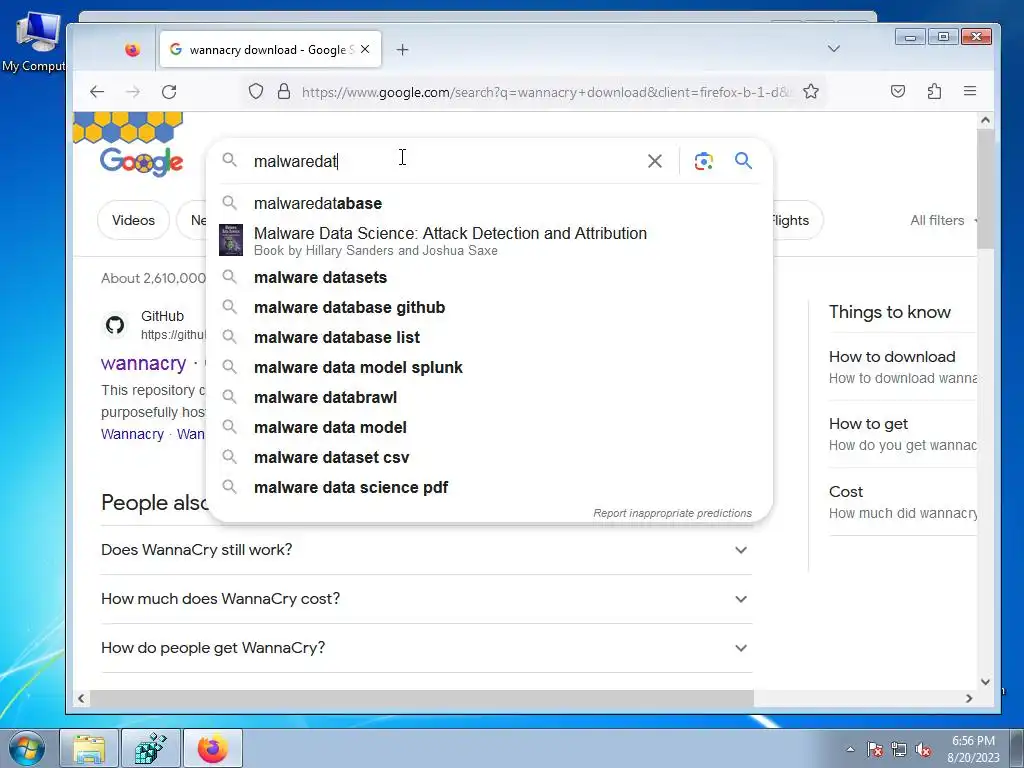Viewport: 1024px width, 768px height.
Task: Open the cubes app taskbar icon
Action: pyautogui.click(x=150, y=748)
